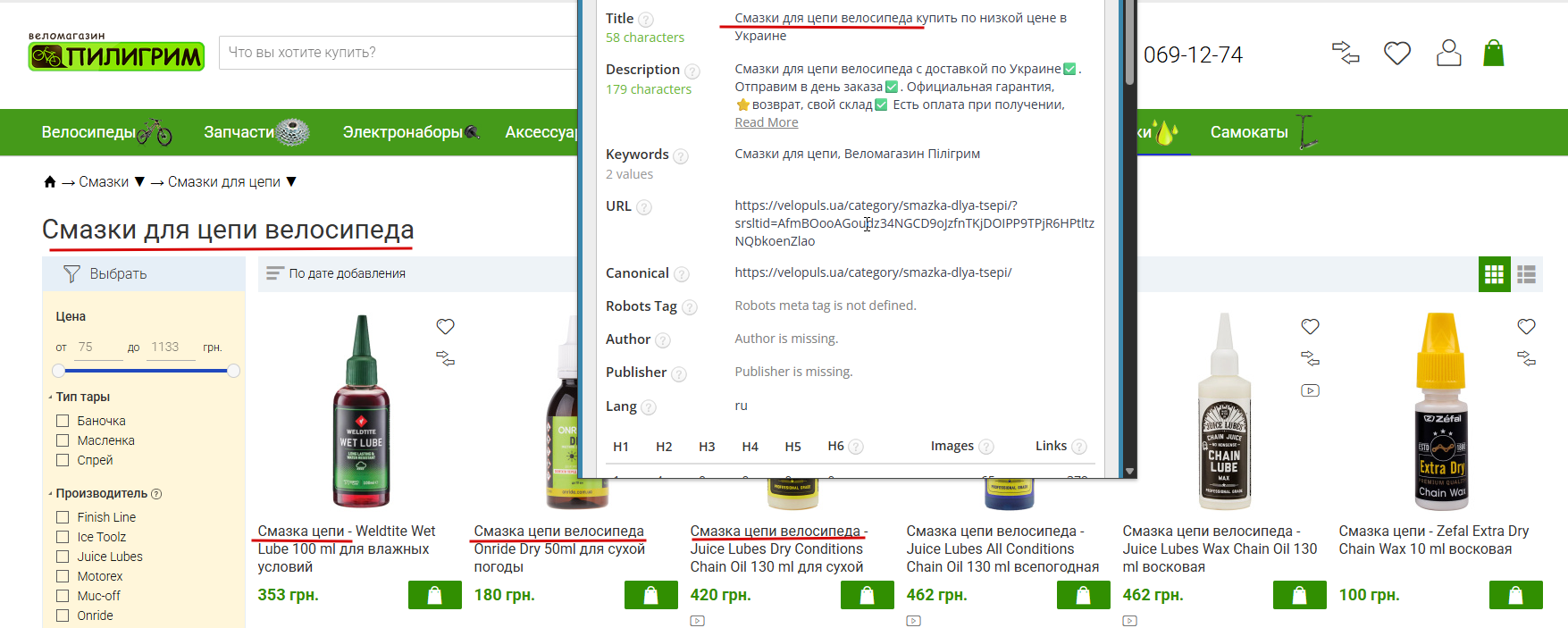Click the Выбрать filter button
Screen dimensions: 1568x628
(x=144, y=274)
